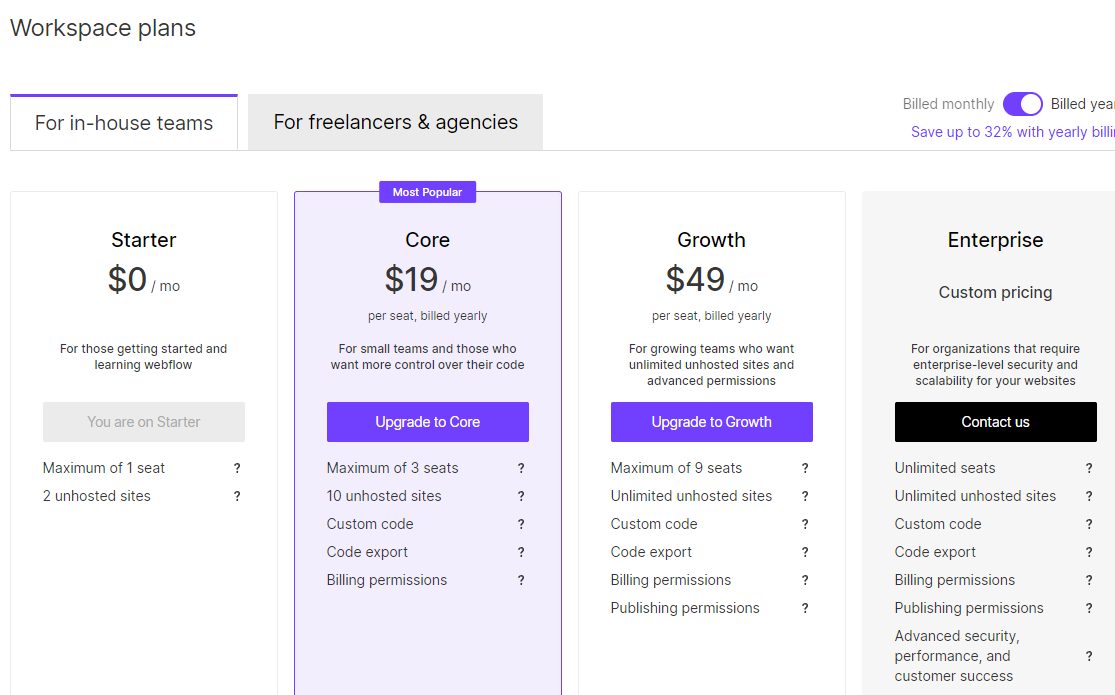Click the Enterprise plan title
Screen dimensions: 1115x695
tap(996, 240)
